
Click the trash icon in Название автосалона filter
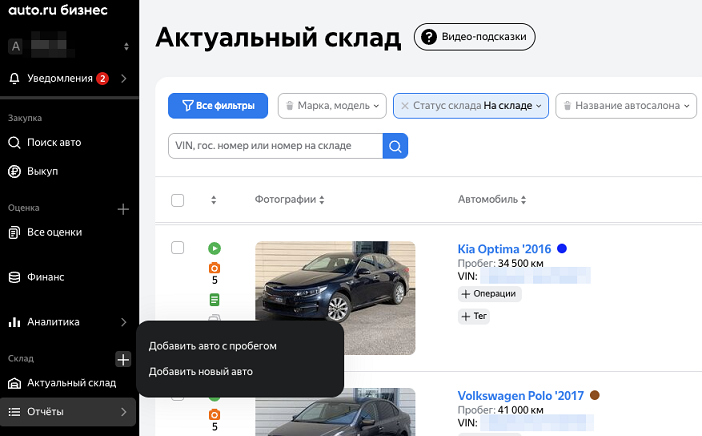[x=567, y=106]
